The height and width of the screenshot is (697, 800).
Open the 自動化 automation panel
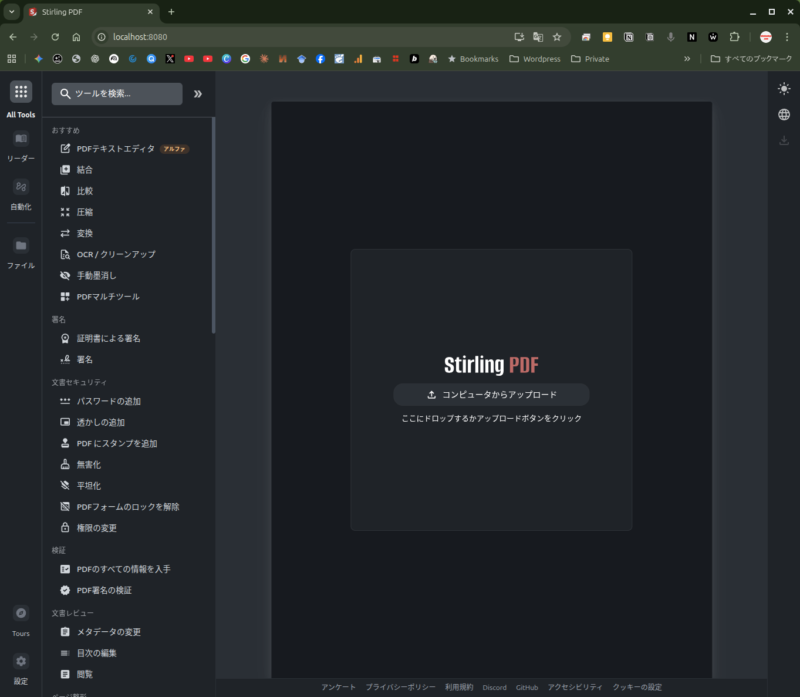[x=21, y=187]
